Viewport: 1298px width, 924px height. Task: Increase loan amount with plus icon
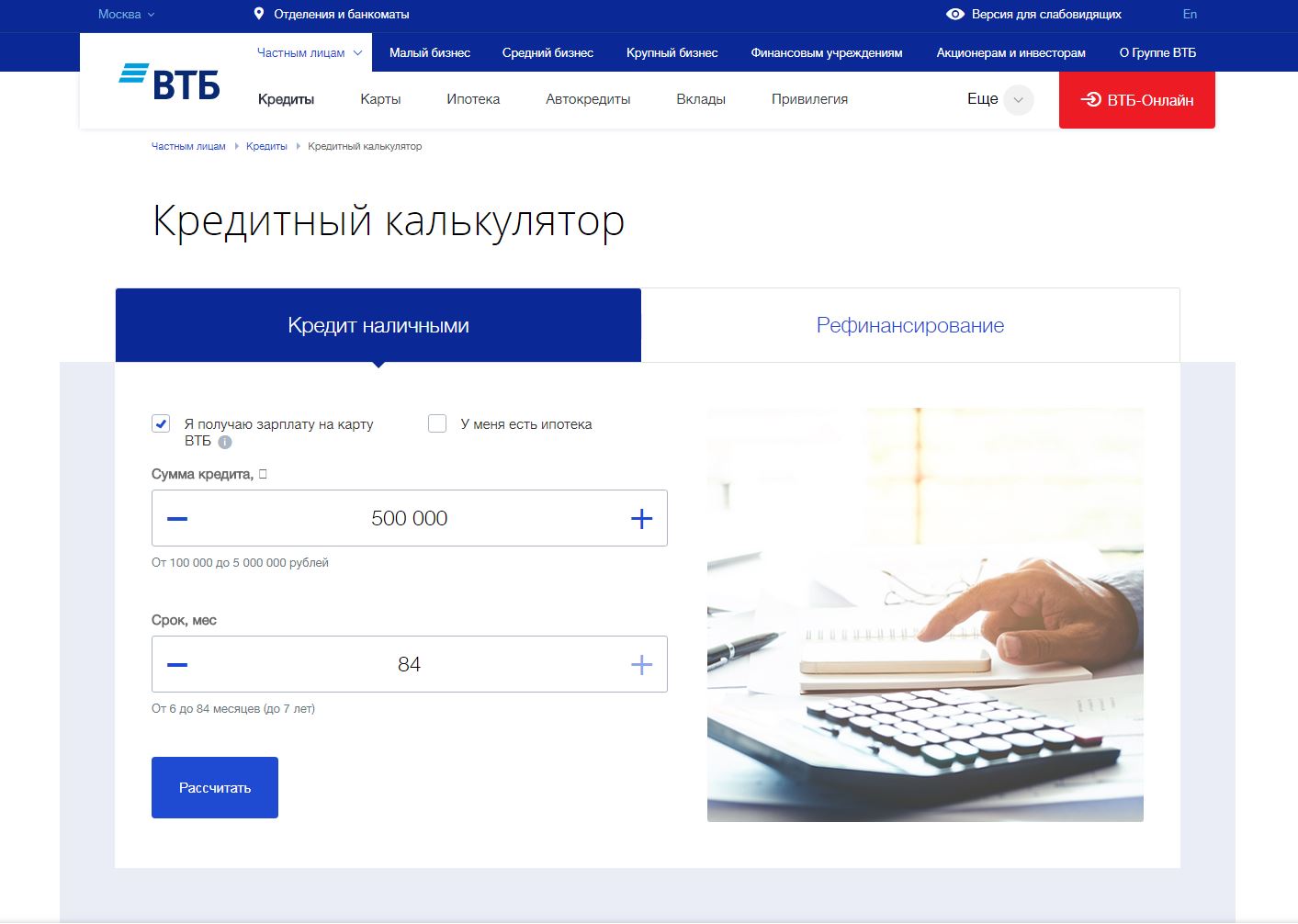[x=641, y=519]
